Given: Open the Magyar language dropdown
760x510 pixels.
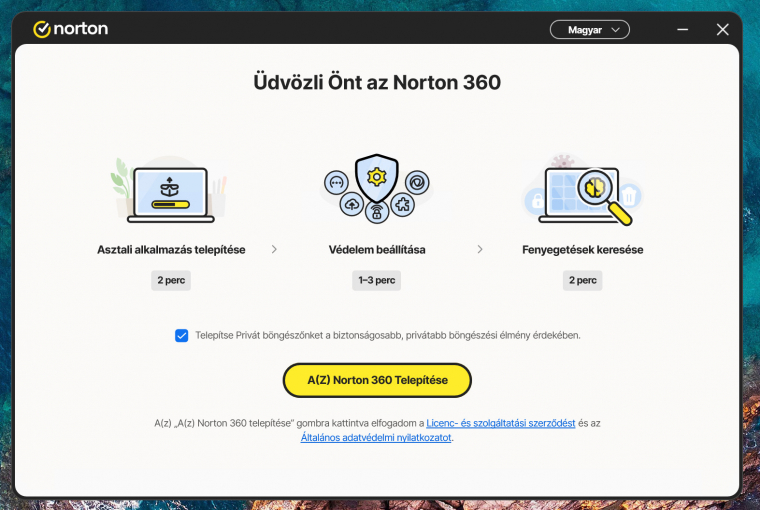Looking at the screenshot, I should 589,30.
